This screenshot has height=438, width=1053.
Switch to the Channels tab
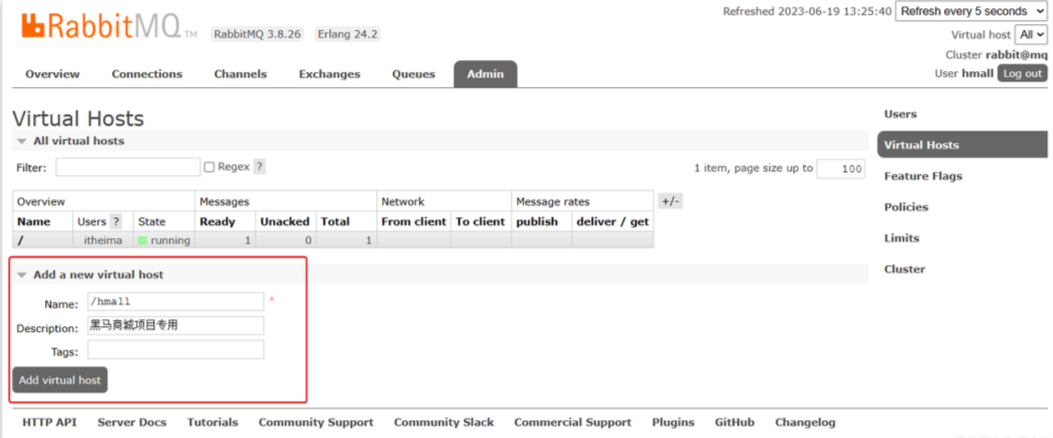240,74
